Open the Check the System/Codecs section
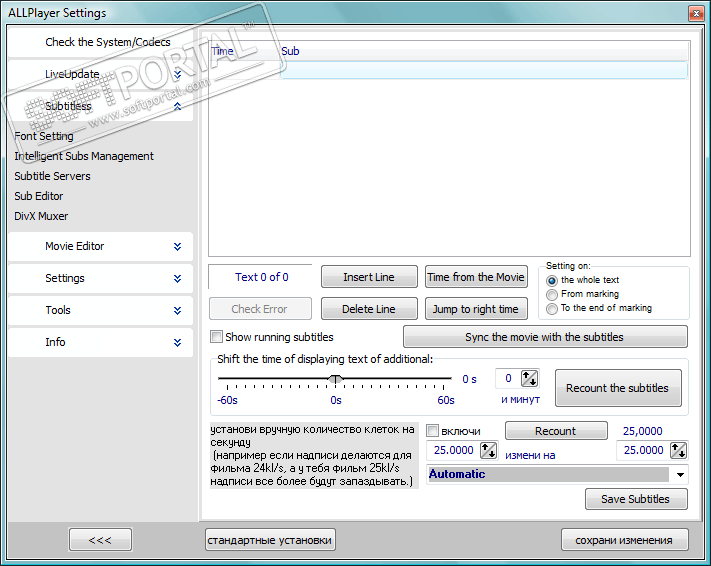The image size is (711, 566). [x=107, y=42]
